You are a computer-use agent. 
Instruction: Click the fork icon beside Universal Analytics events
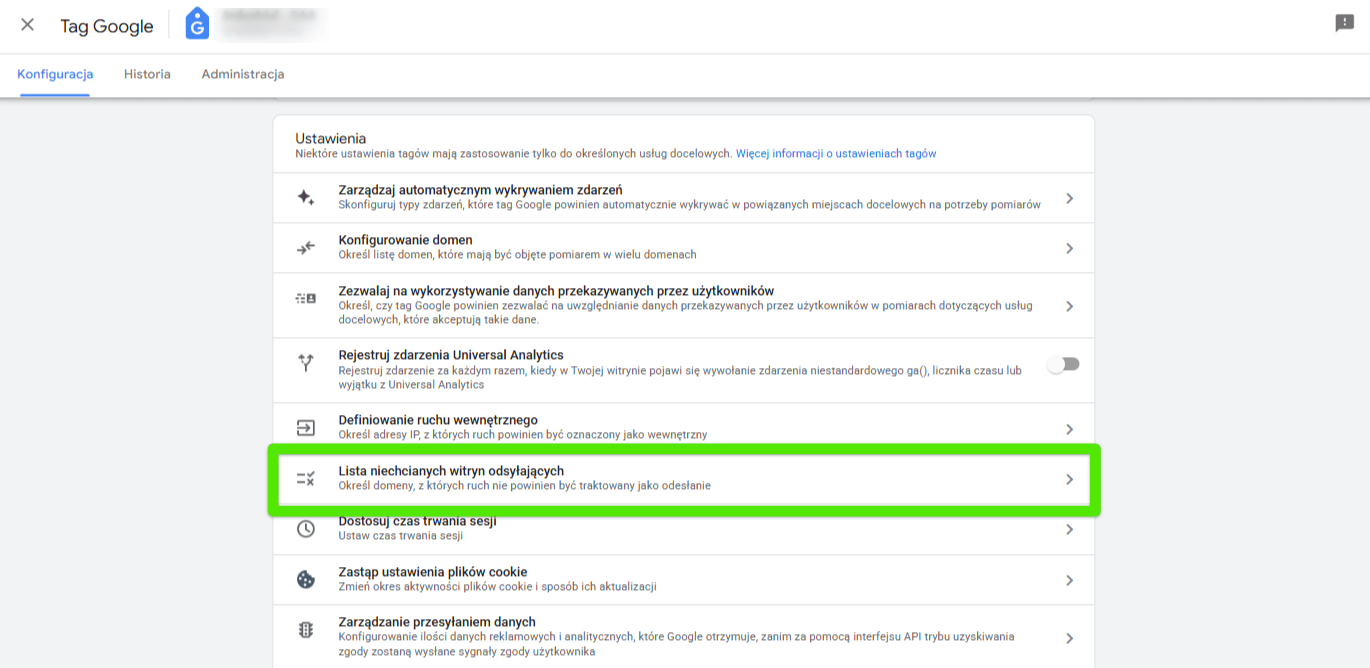pos(306,363)
